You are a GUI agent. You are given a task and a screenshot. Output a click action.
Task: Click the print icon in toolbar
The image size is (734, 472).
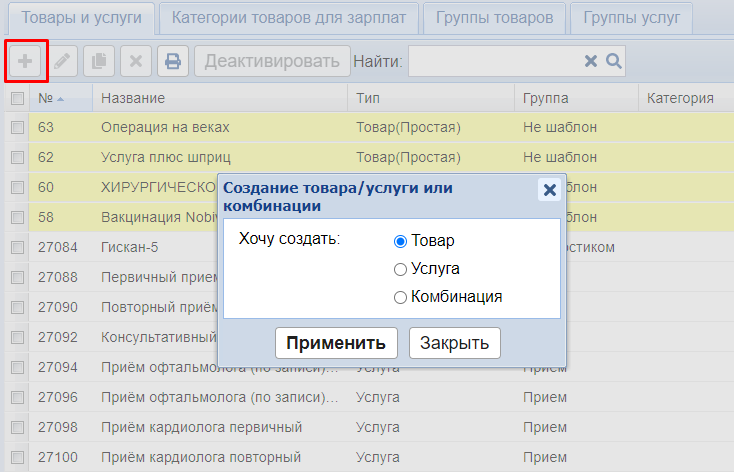click(172, 61)
